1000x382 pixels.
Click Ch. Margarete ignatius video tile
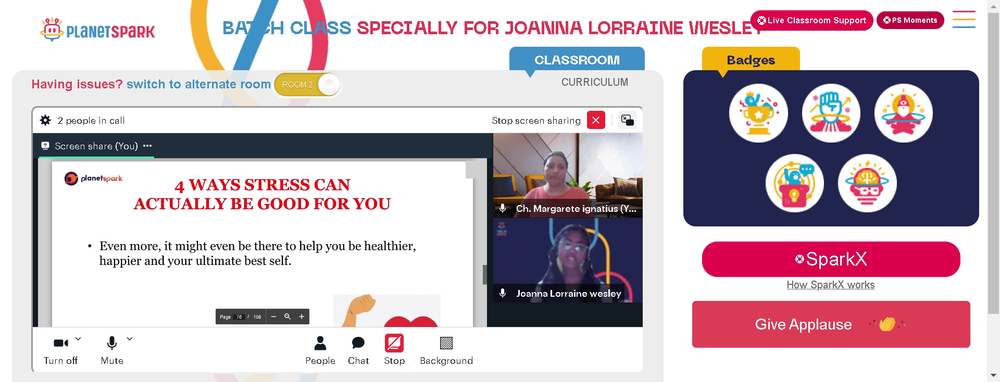coord(568,175)
